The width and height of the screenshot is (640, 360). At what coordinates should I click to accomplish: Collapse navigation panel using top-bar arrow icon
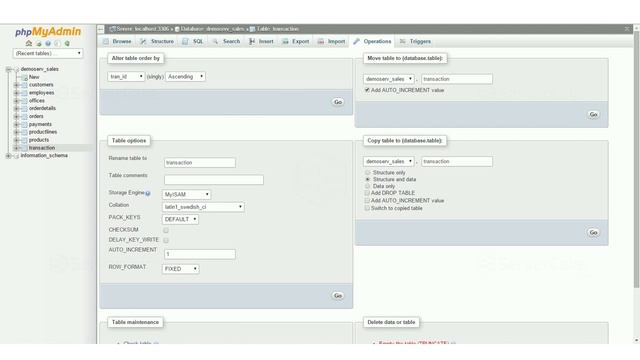(x=100, y=29)
